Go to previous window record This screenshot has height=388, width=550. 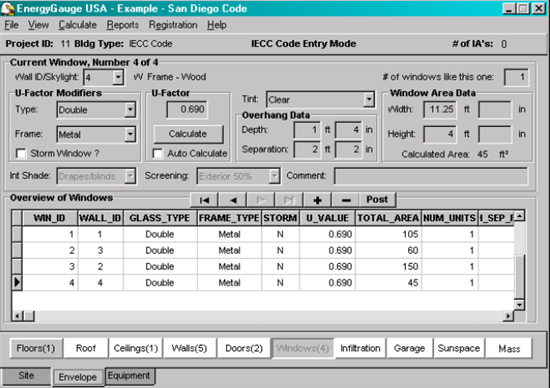coord(233,200)
